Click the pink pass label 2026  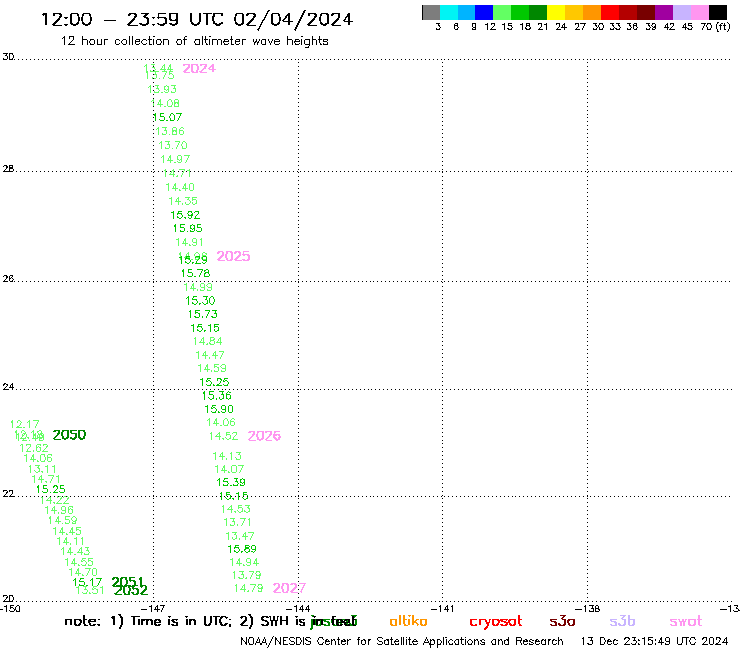click(264, 436)
